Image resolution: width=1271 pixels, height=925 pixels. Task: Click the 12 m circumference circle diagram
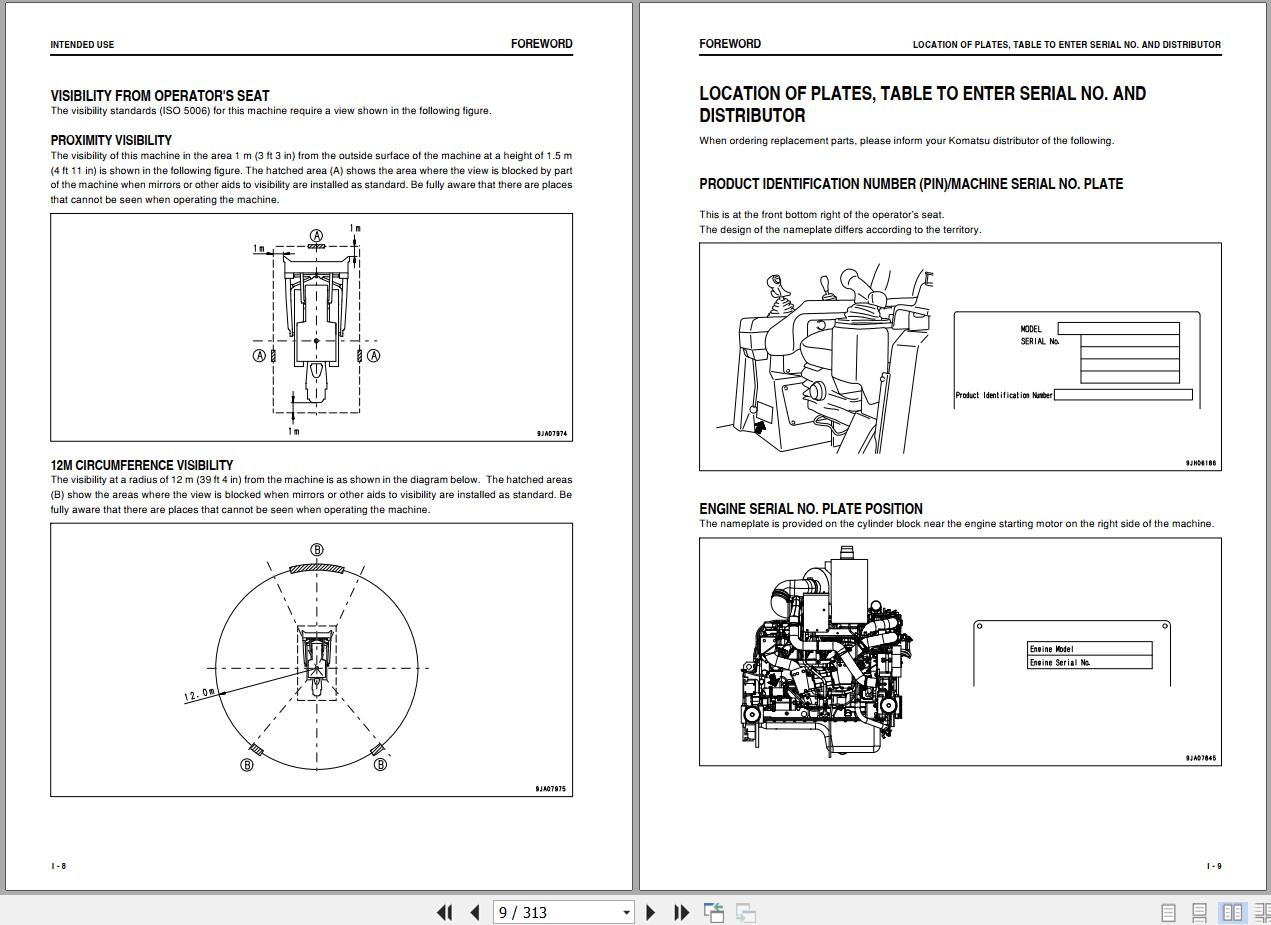(x=316, y=666)
